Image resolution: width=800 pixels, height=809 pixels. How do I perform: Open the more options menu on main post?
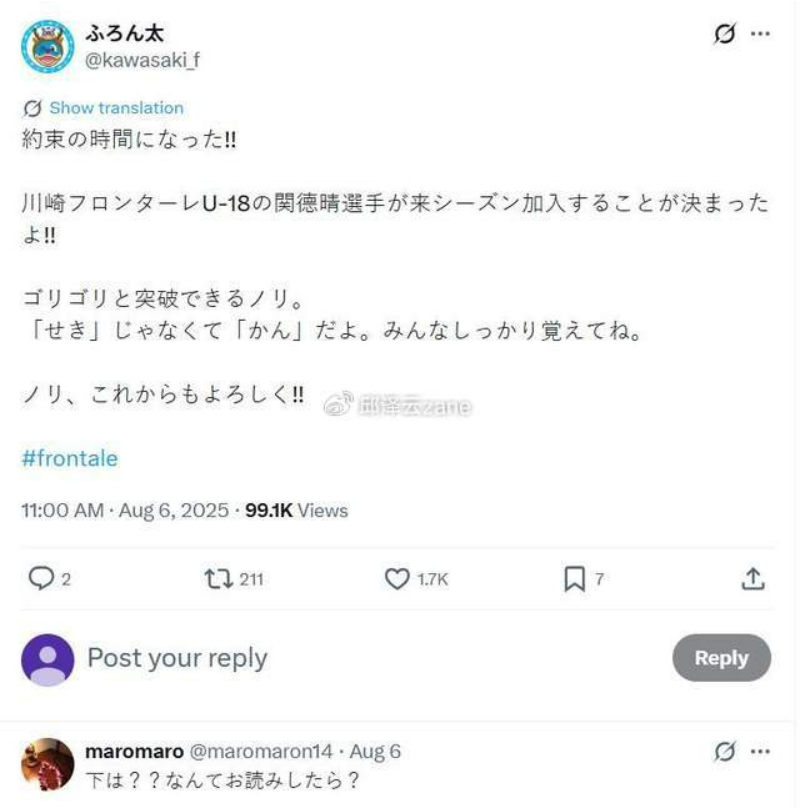click(x=760, y=34)
